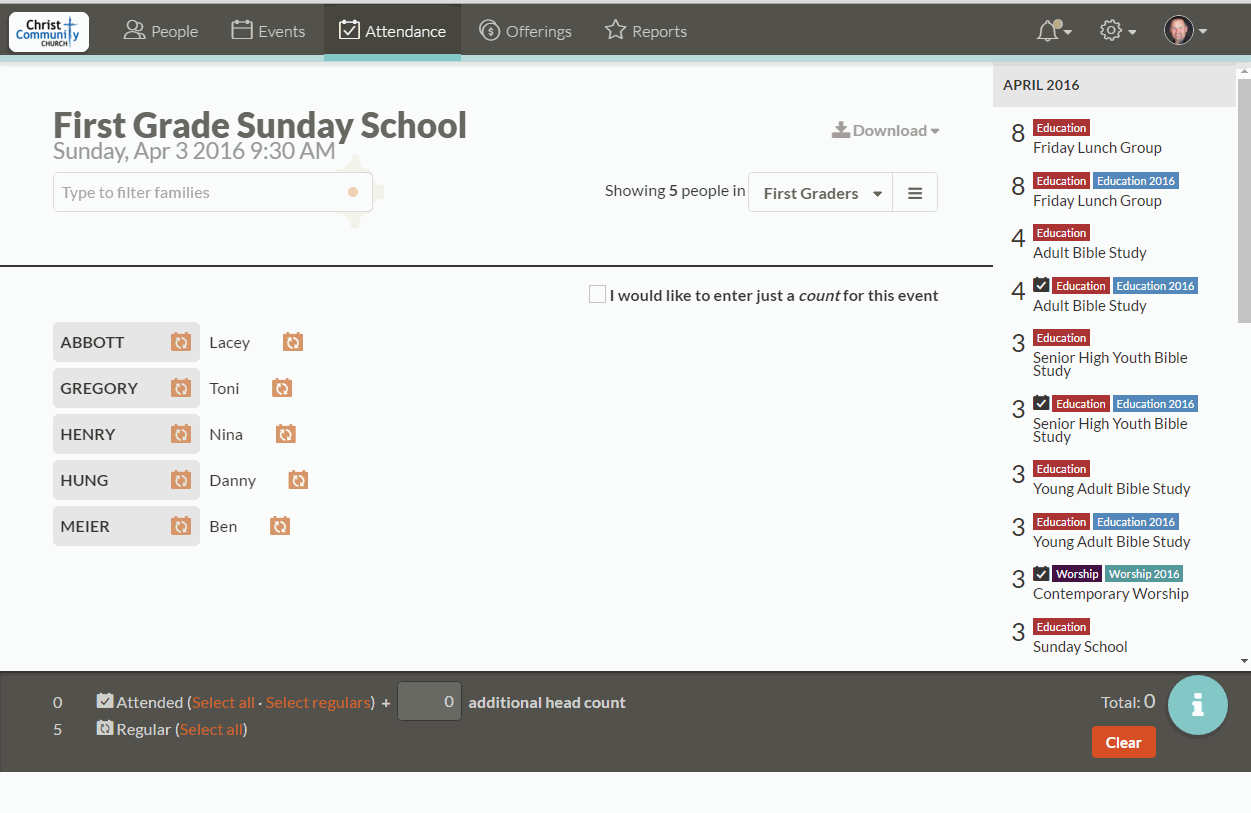The image size is (1251, 813).
Task: Click the additional head count field
Action: click(x=429, y=701)
